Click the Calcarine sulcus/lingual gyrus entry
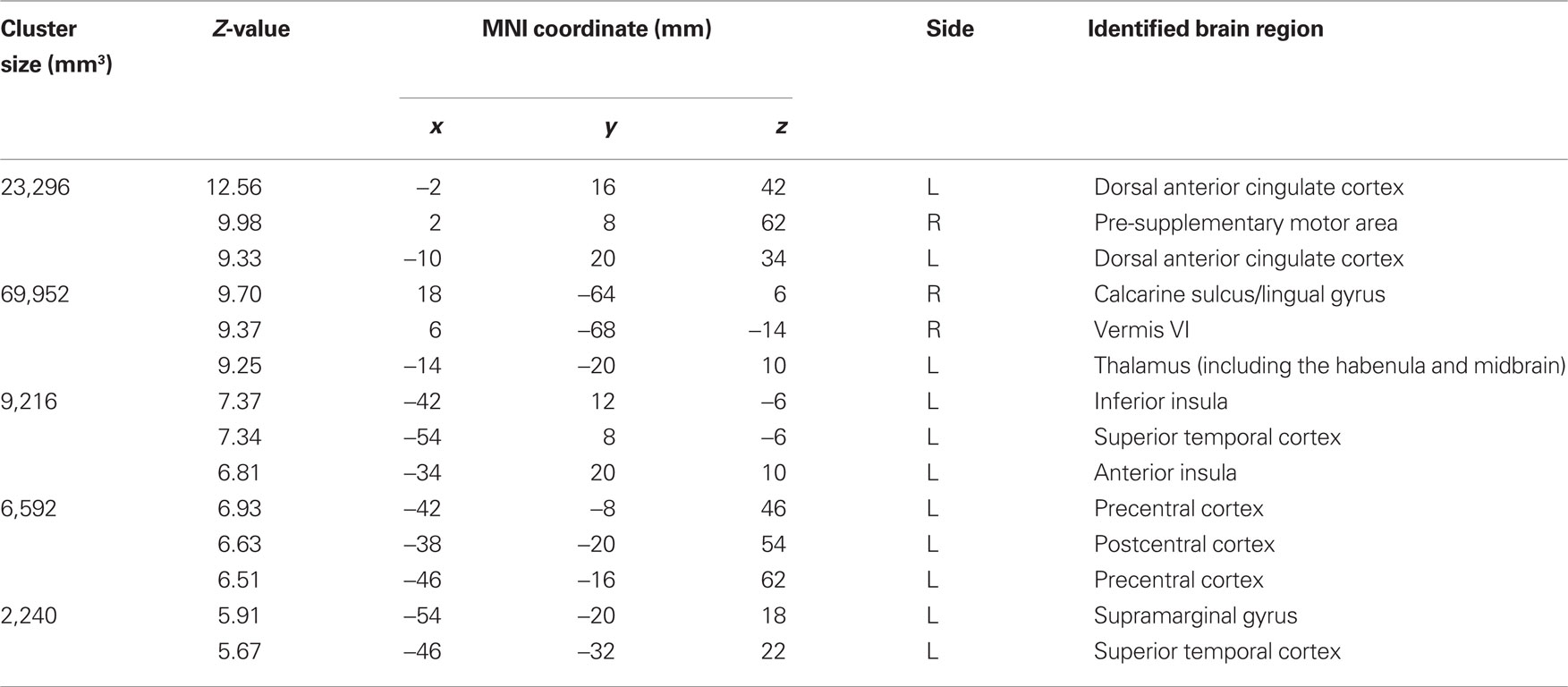 point(1239,294)
